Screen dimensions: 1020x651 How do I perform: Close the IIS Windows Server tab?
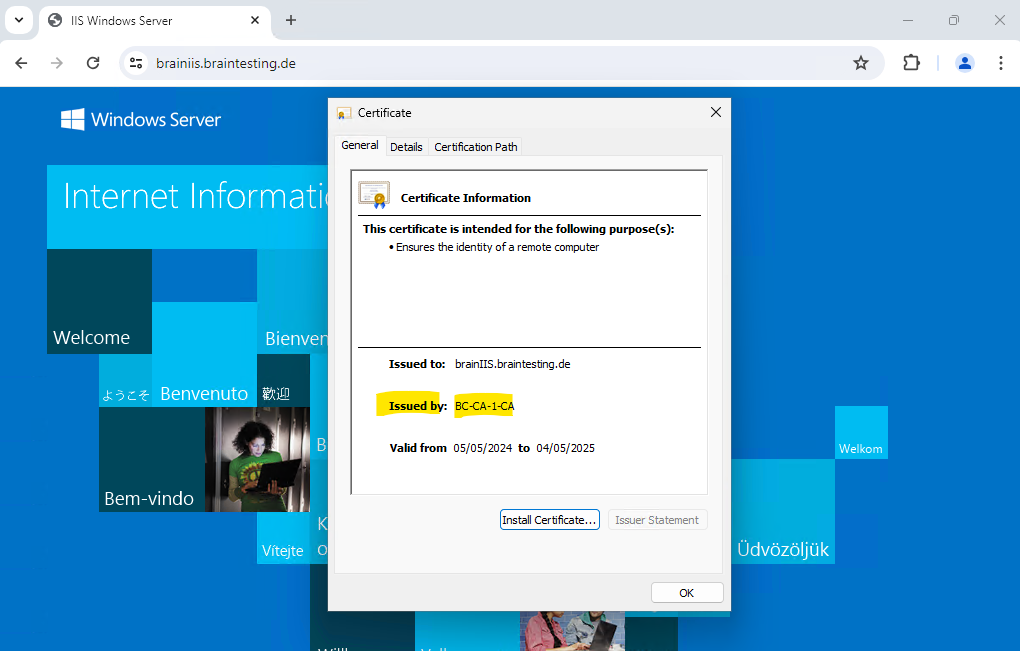[255, 20]
